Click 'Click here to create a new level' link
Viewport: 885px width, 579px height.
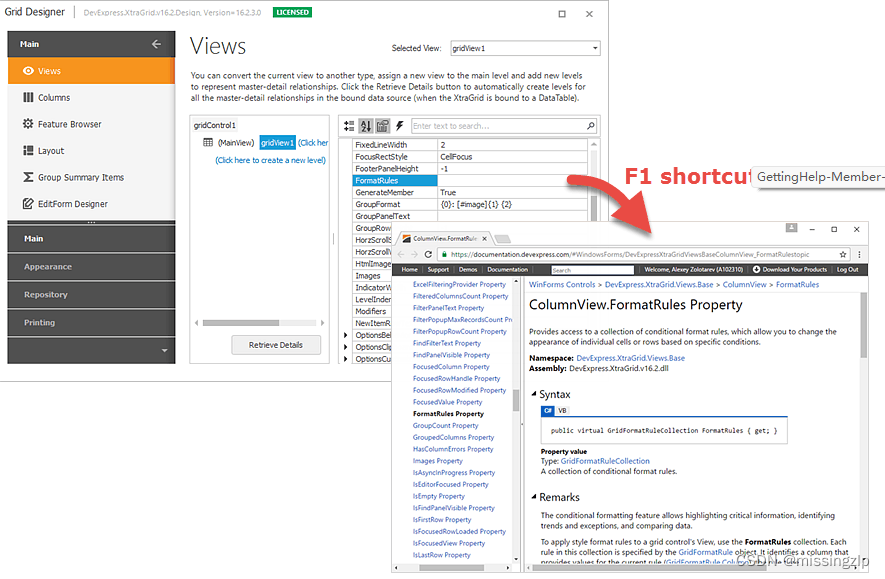click(270, 160)
